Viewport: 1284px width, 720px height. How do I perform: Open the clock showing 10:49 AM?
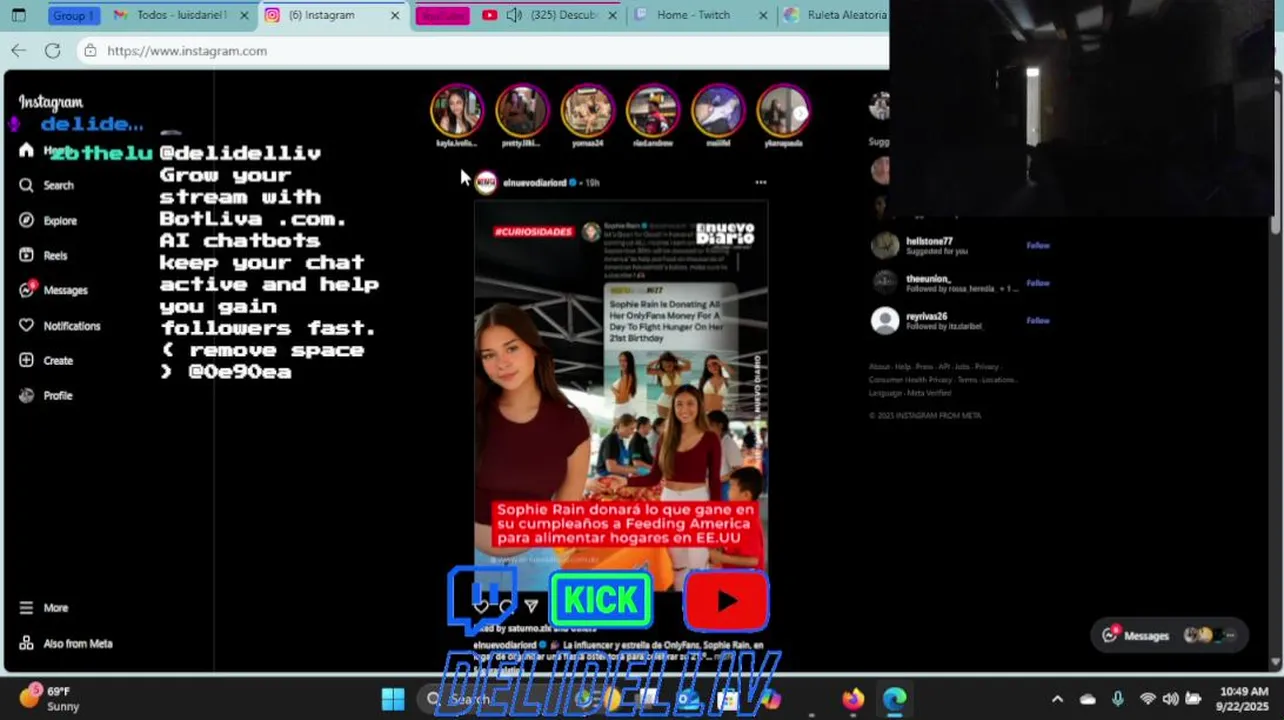tap(1244, 698)
